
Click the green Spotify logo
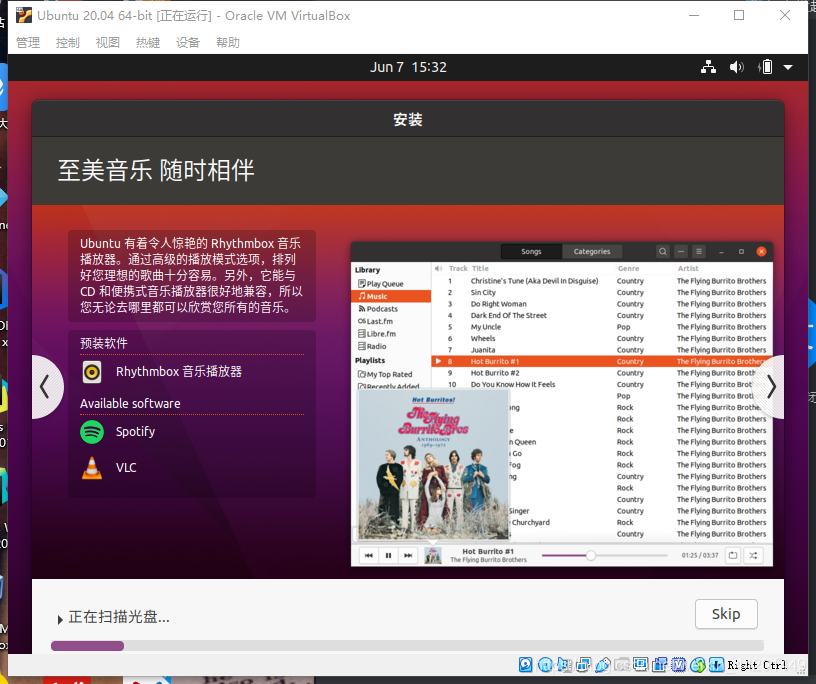pos(92,432)
